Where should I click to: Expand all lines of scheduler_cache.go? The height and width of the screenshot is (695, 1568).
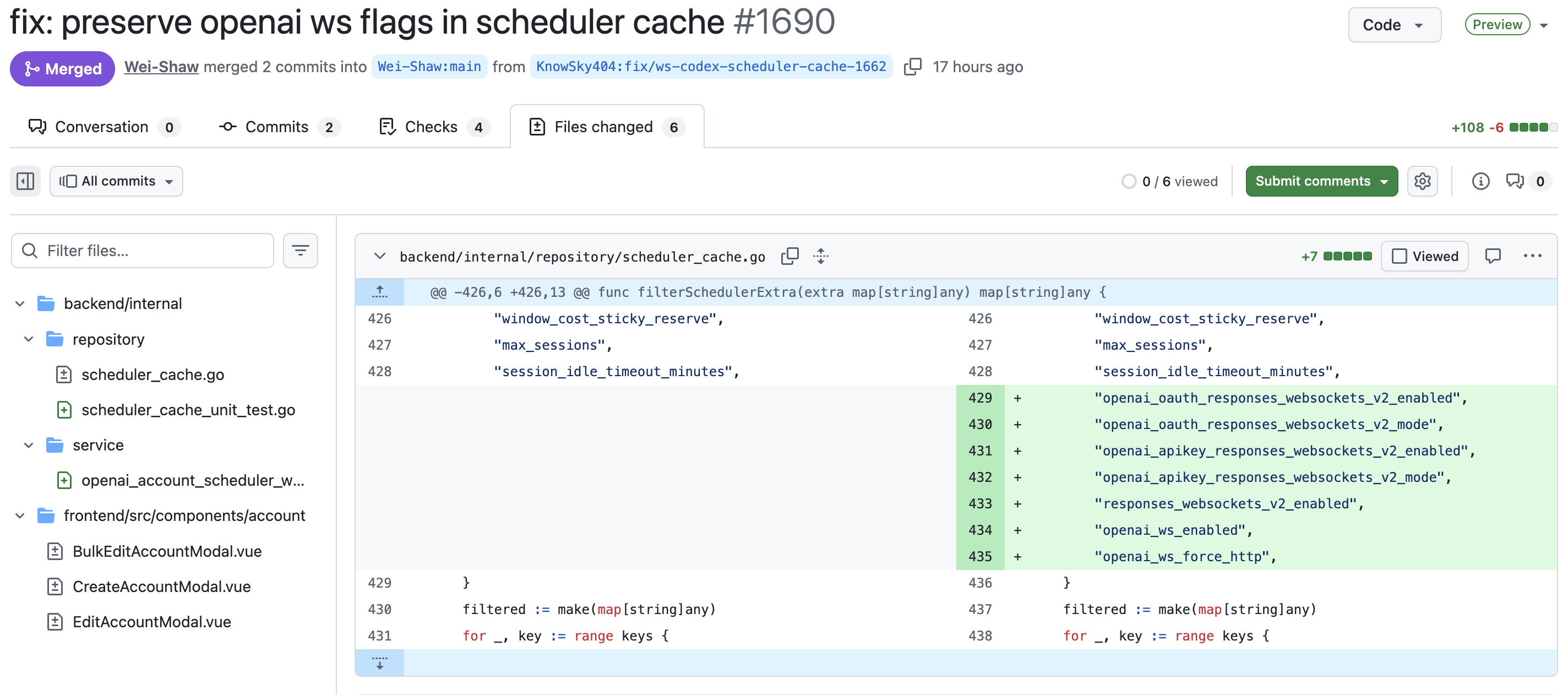click(821, 257)
